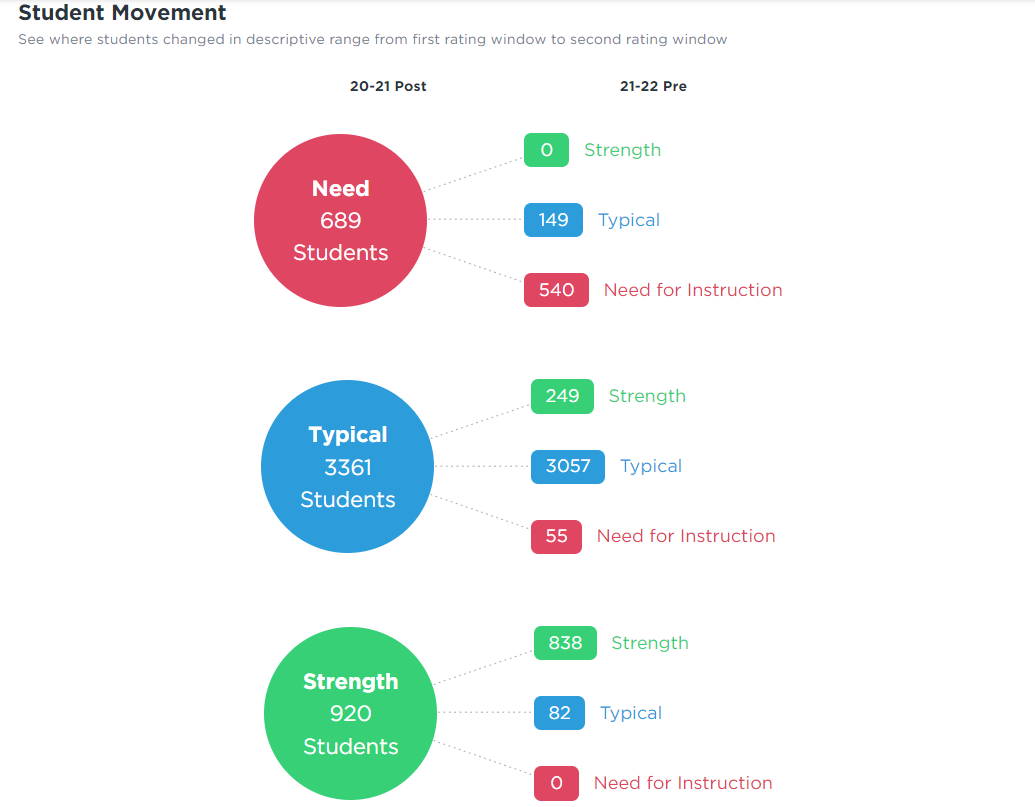Image resolution: width=1035 pixels, height=807 pixels.
Task: Click the 20-21 Post column header
Action: point(388,86)
